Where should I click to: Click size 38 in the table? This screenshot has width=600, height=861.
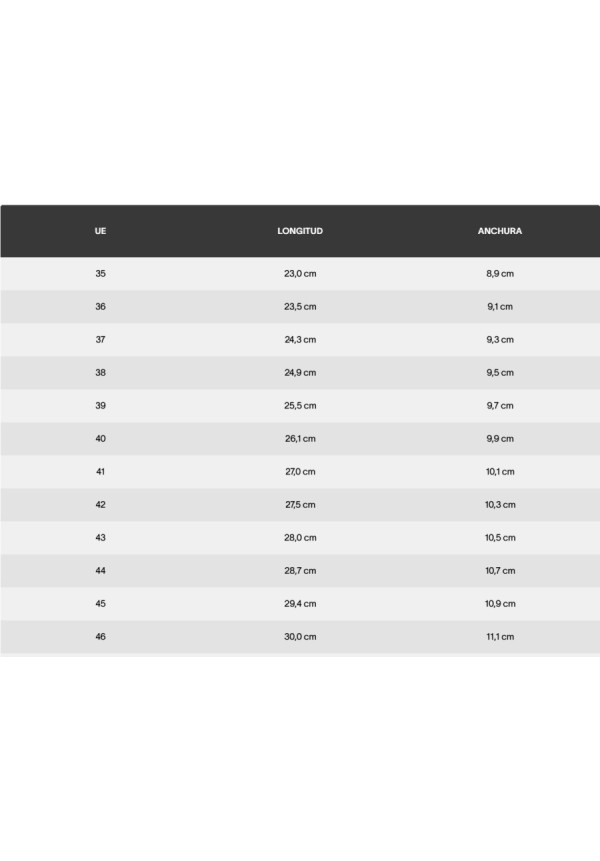(x=100, y=372)
